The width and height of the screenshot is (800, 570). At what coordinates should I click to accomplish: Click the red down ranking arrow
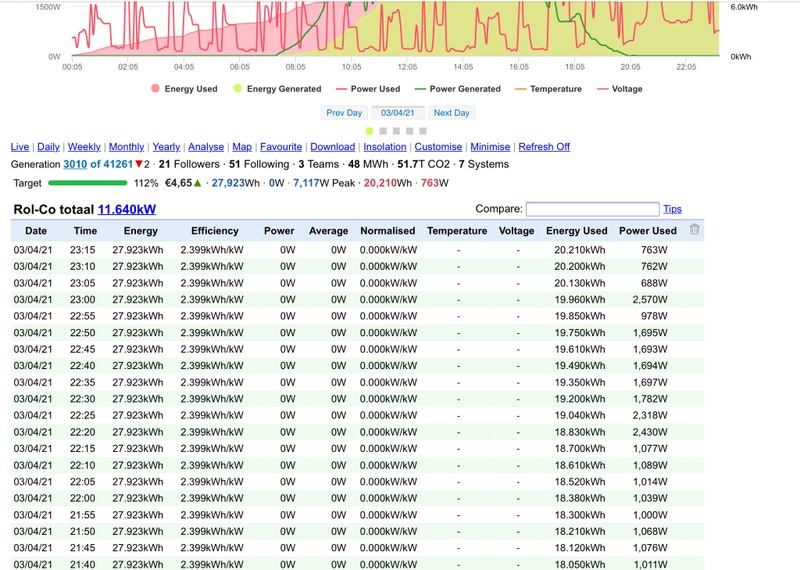[x=138, y=164]
